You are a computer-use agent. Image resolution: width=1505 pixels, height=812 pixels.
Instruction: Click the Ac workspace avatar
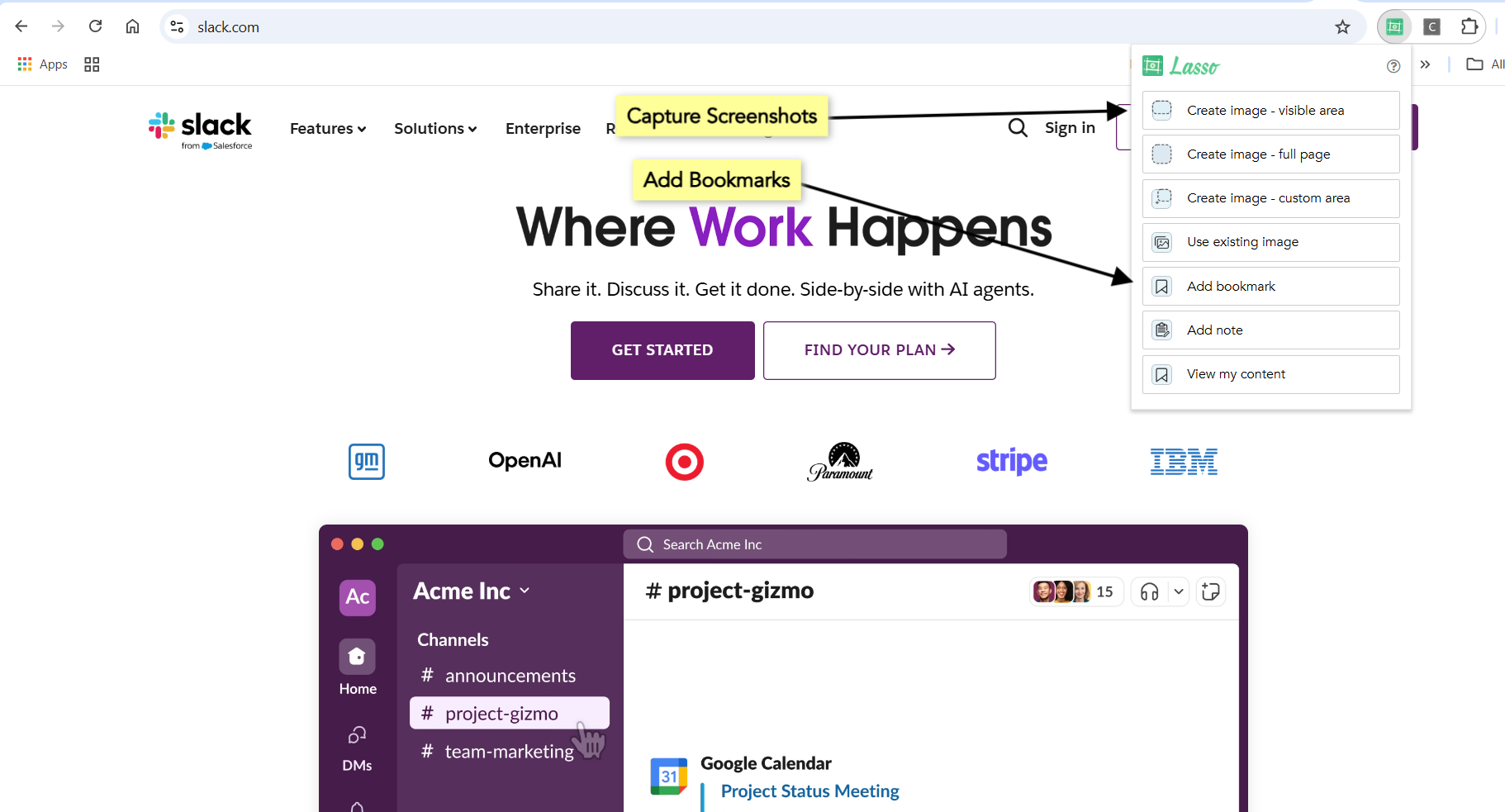[x=358, y=597]
